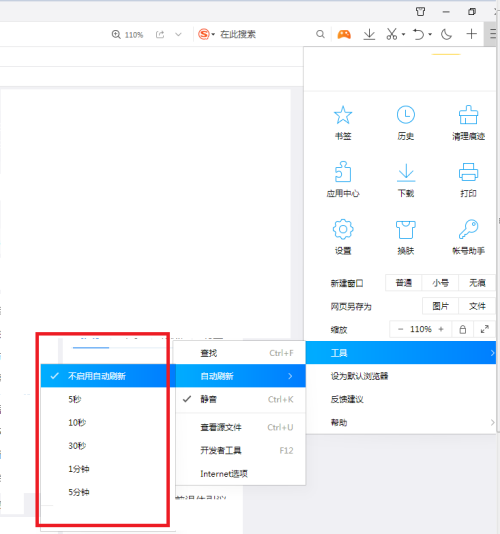Choose View Source (查看源文件) menu item
This screenshot has width=500, height=534.
(x=240, y=427)
